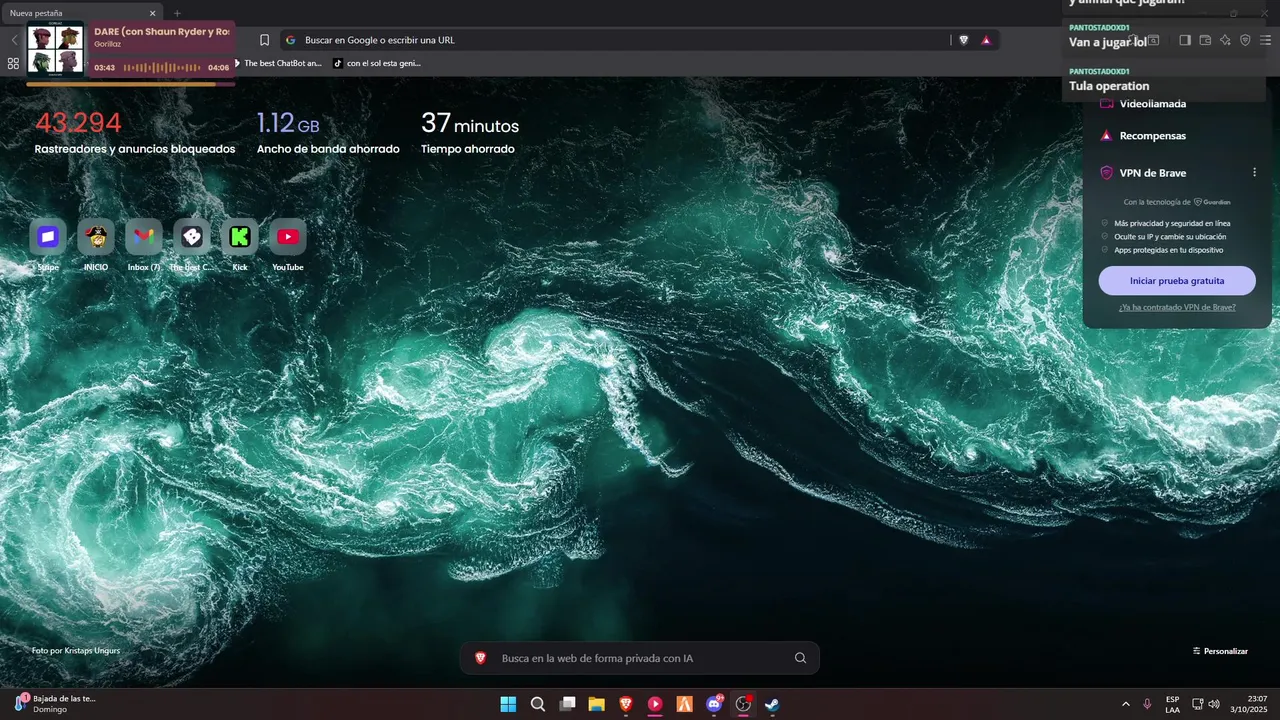1280x720 pixels.
Task: Open the TikTok 'con el sol esta geni...' bookmark
Action: 377,63
